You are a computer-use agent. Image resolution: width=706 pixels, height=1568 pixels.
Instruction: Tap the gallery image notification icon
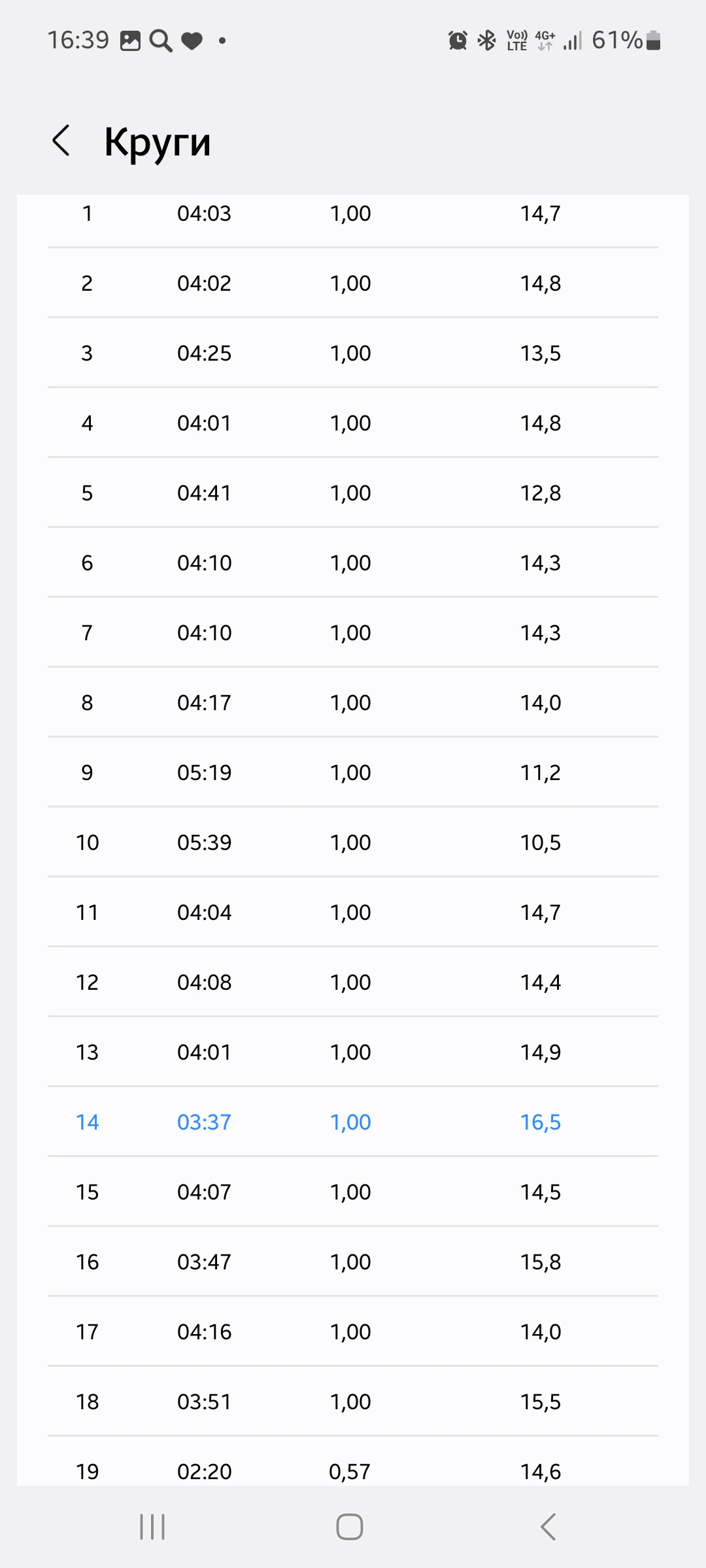coord(130,41)
